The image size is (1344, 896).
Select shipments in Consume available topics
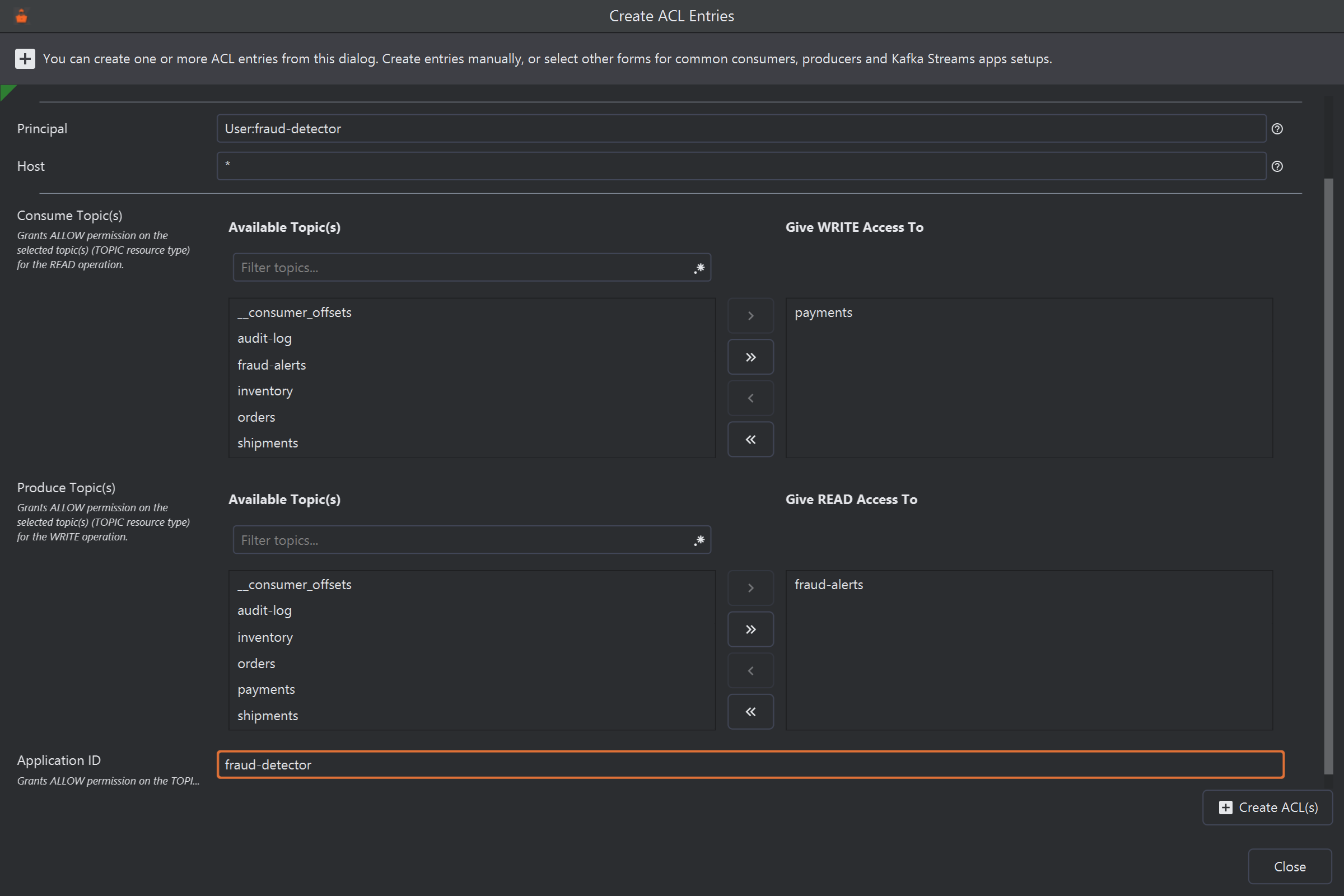click(x=472, y=443)
